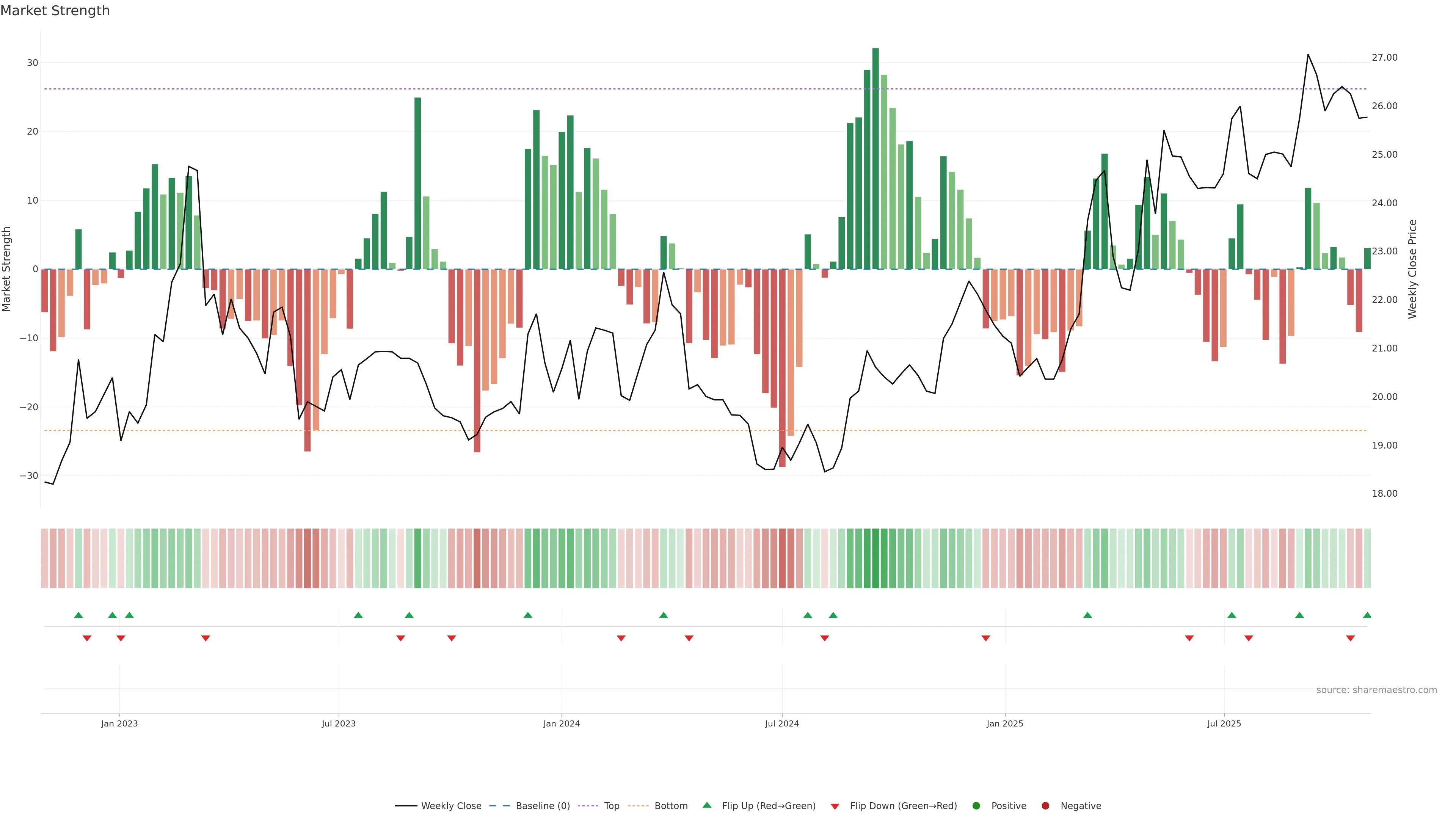The width and height of the screenshot is (1456, 819).
Task: Click the darkest green heatmap strip cell
Action: click(875, 559)
